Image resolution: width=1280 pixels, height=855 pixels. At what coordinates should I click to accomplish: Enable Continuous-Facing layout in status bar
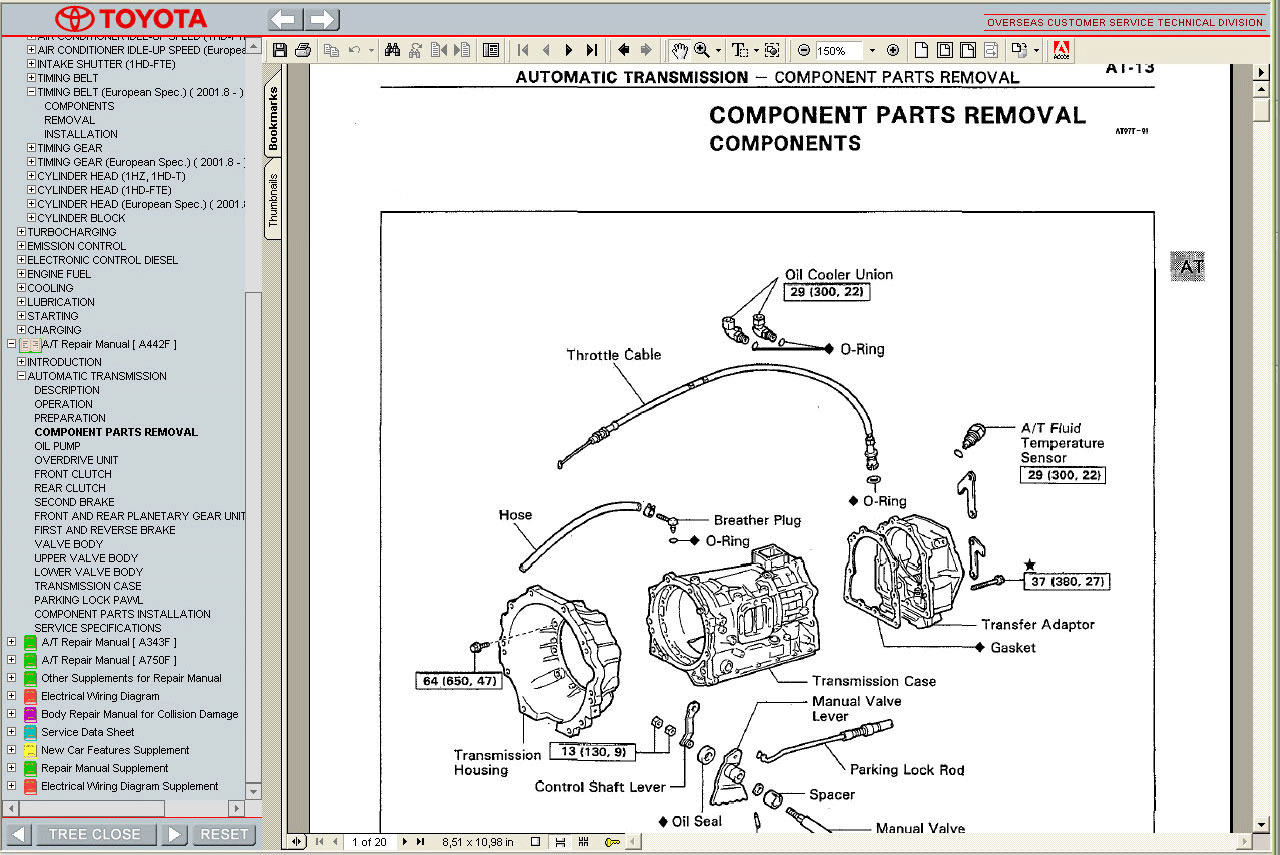(583, 842)
